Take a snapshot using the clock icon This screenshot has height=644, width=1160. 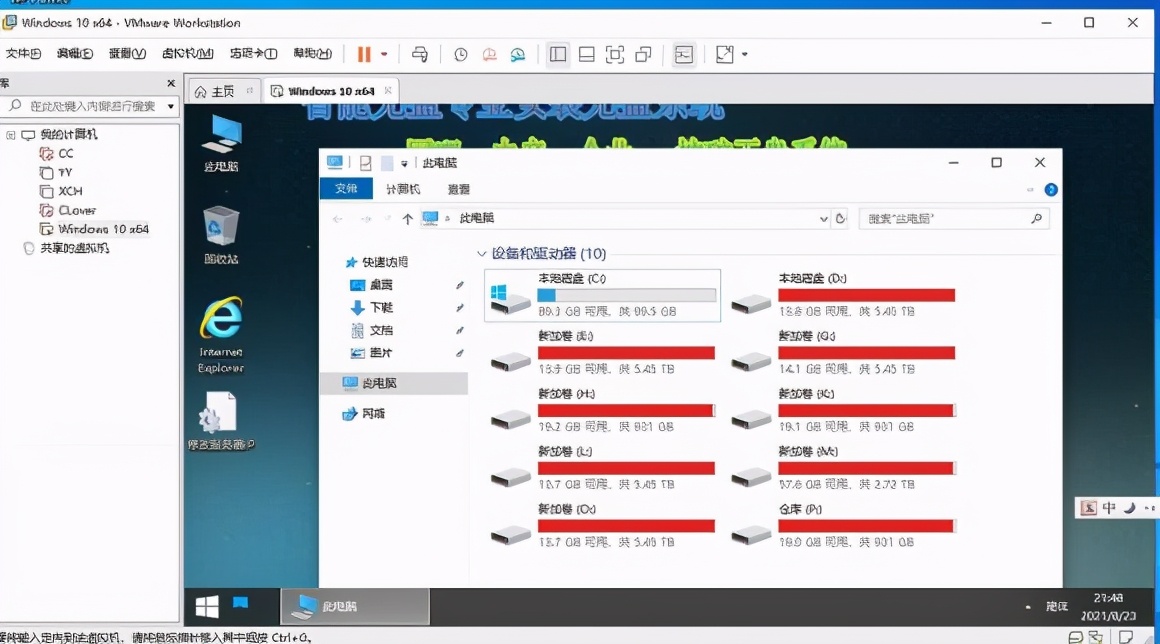click(x=460, y=54)
